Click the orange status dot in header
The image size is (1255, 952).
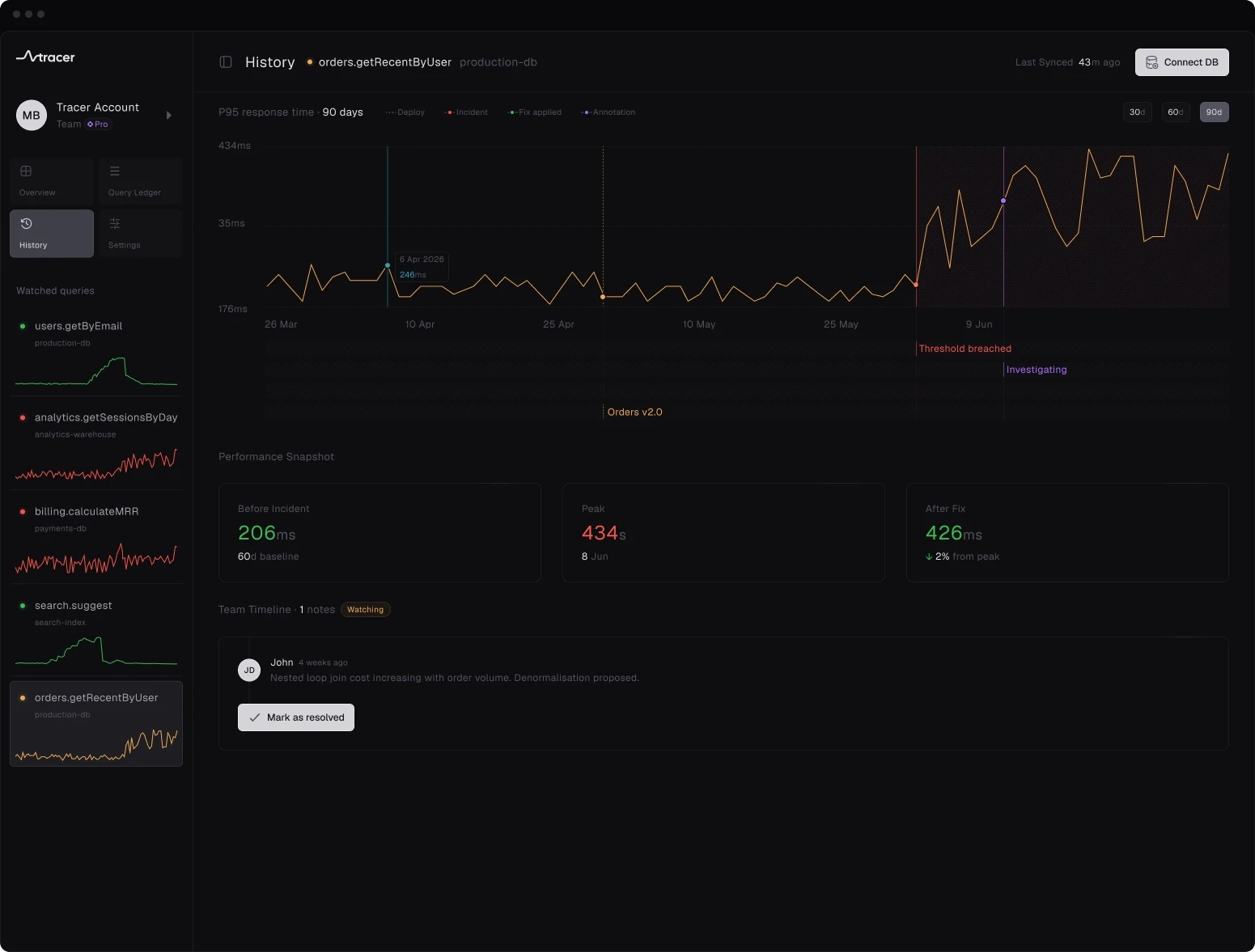[x=310, y=62]
